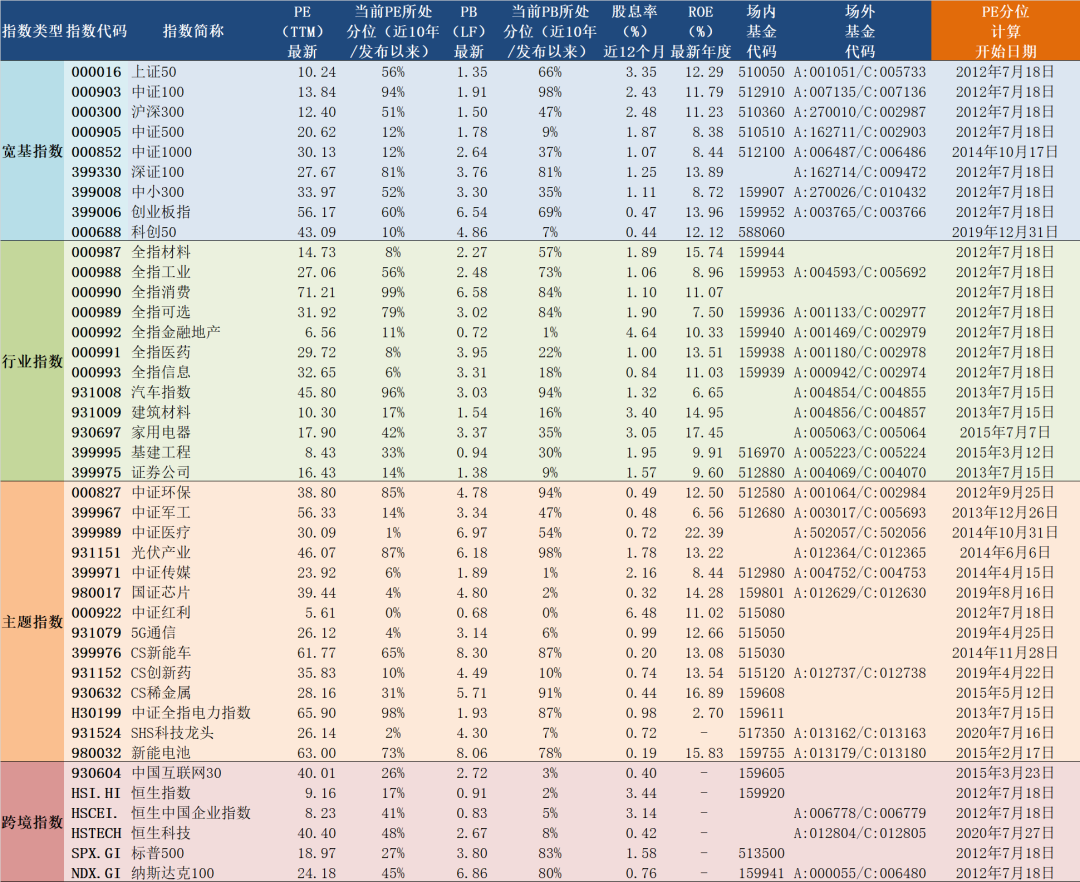Select the cell 恒生中国企业指数
This screenshot has height=882, width=1080.
click(191, 812)
